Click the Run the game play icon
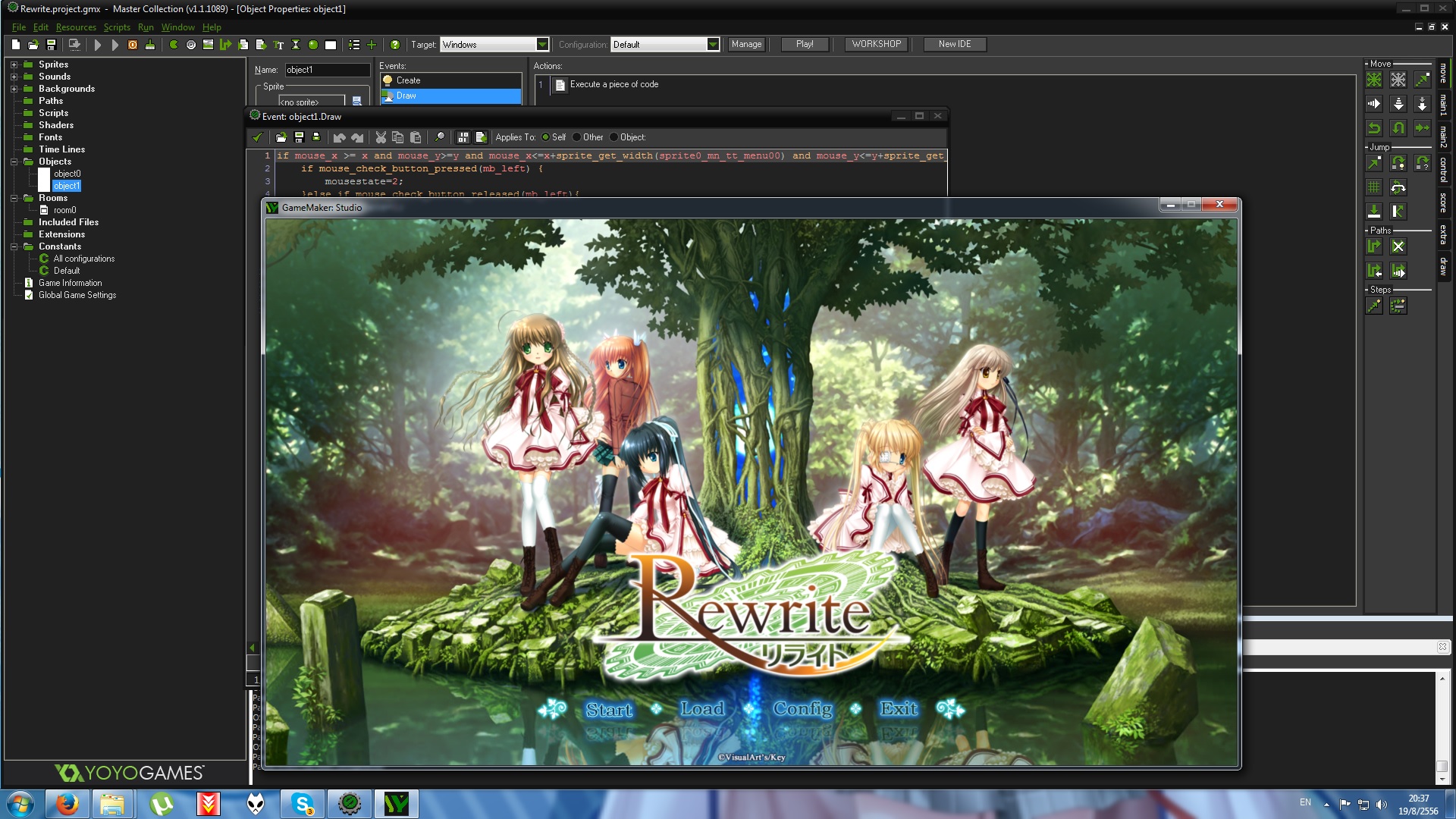Image resolution: width=1456 pixels, height=819 pixels. tap(97, 45)
